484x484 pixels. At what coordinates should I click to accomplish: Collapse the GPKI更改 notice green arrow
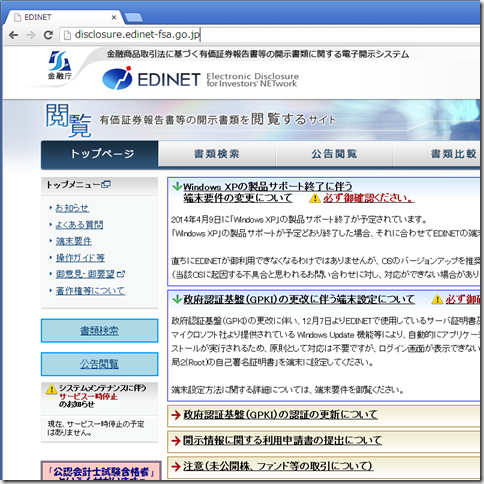(177, 299)
